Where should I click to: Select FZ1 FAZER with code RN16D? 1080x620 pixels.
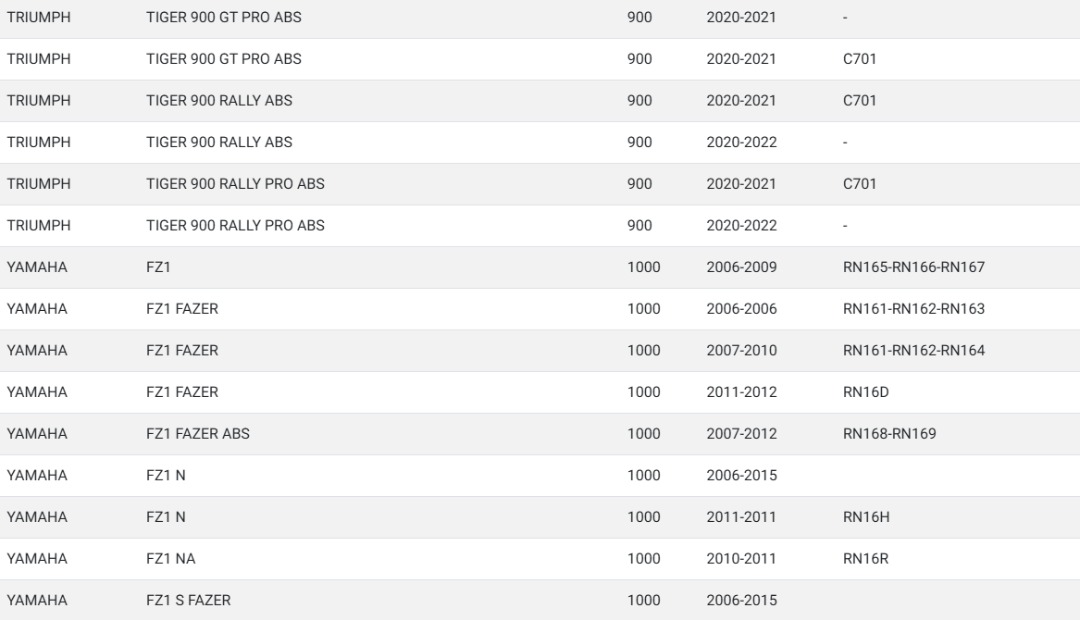[540, 392]
